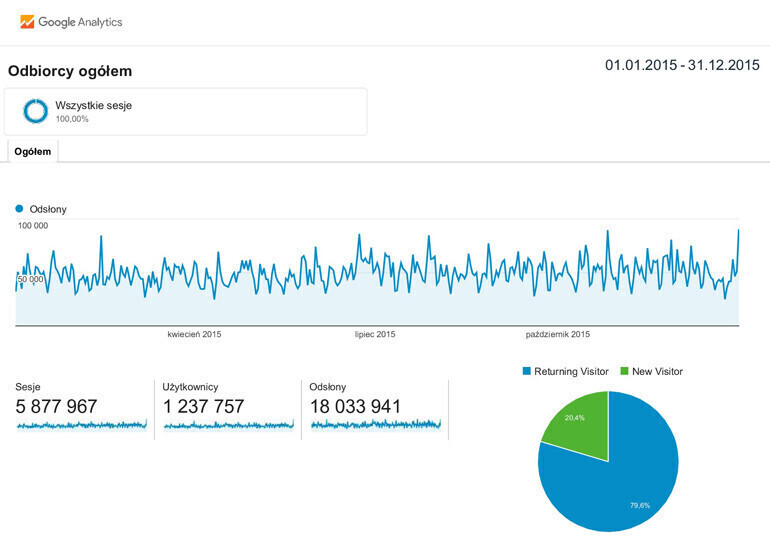Open the Wszystkie sesje segment box
This screenshot has width=770, height=540.
click(x=186, y=111)
